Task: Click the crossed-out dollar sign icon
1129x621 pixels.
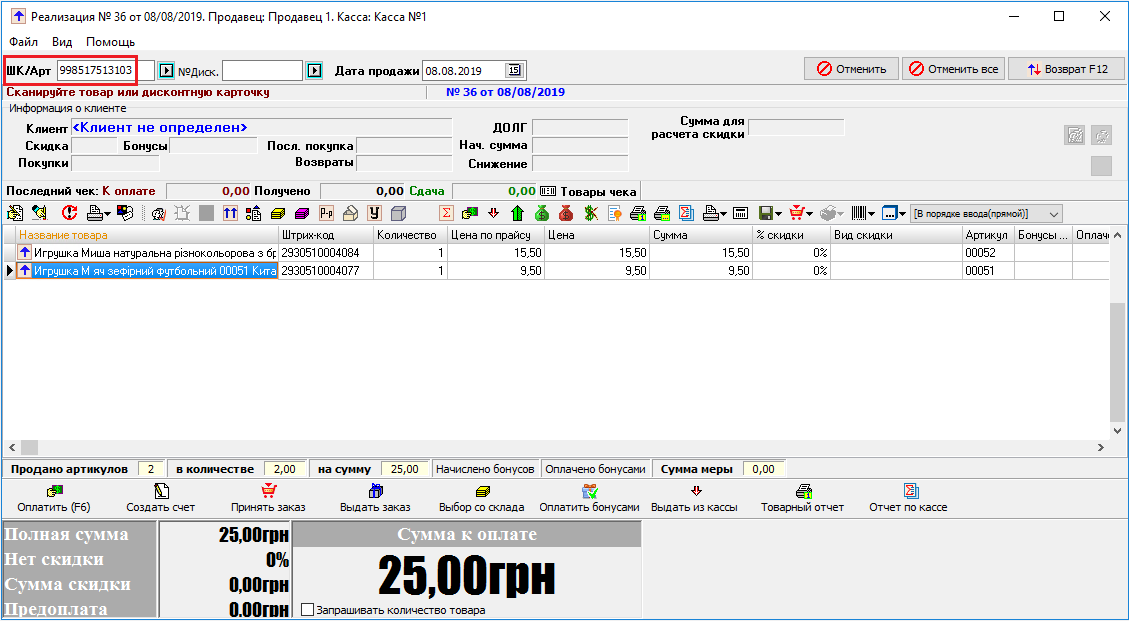Action: click(591, 213)
